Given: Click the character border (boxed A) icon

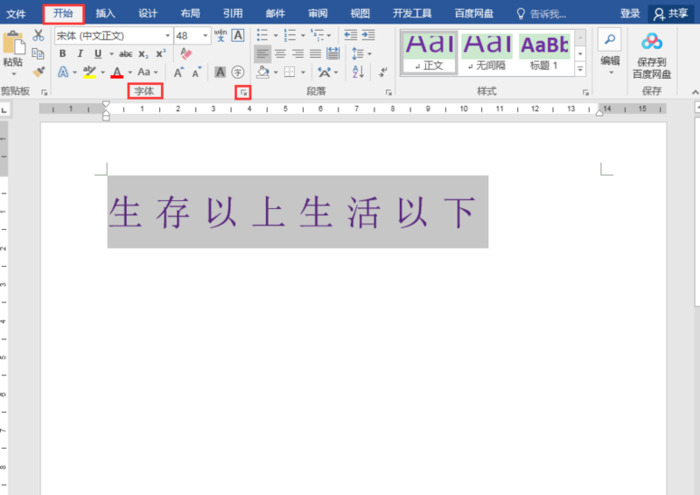Looking at the screenshot, I should tap(238, 35).
